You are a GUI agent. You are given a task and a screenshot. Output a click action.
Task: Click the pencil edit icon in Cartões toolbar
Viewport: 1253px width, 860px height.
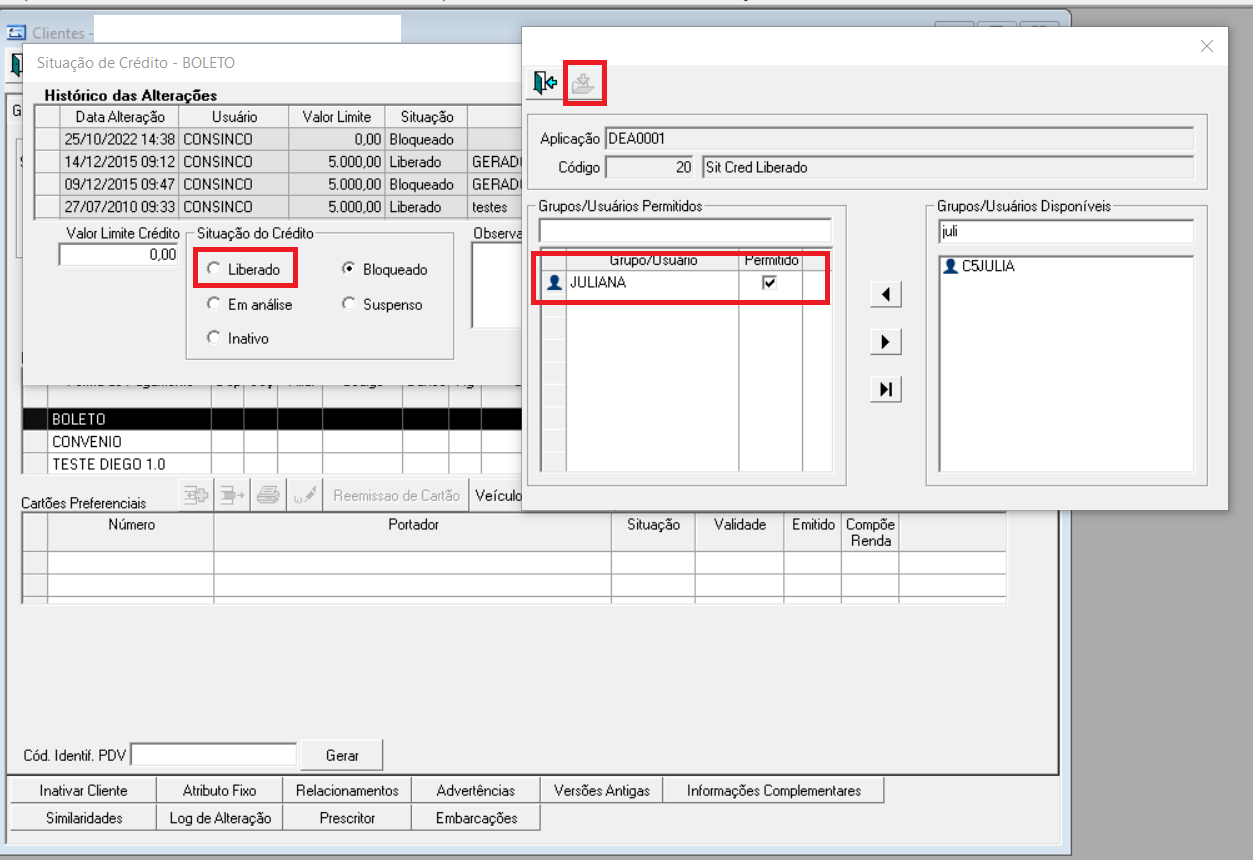tap(304, 495)
